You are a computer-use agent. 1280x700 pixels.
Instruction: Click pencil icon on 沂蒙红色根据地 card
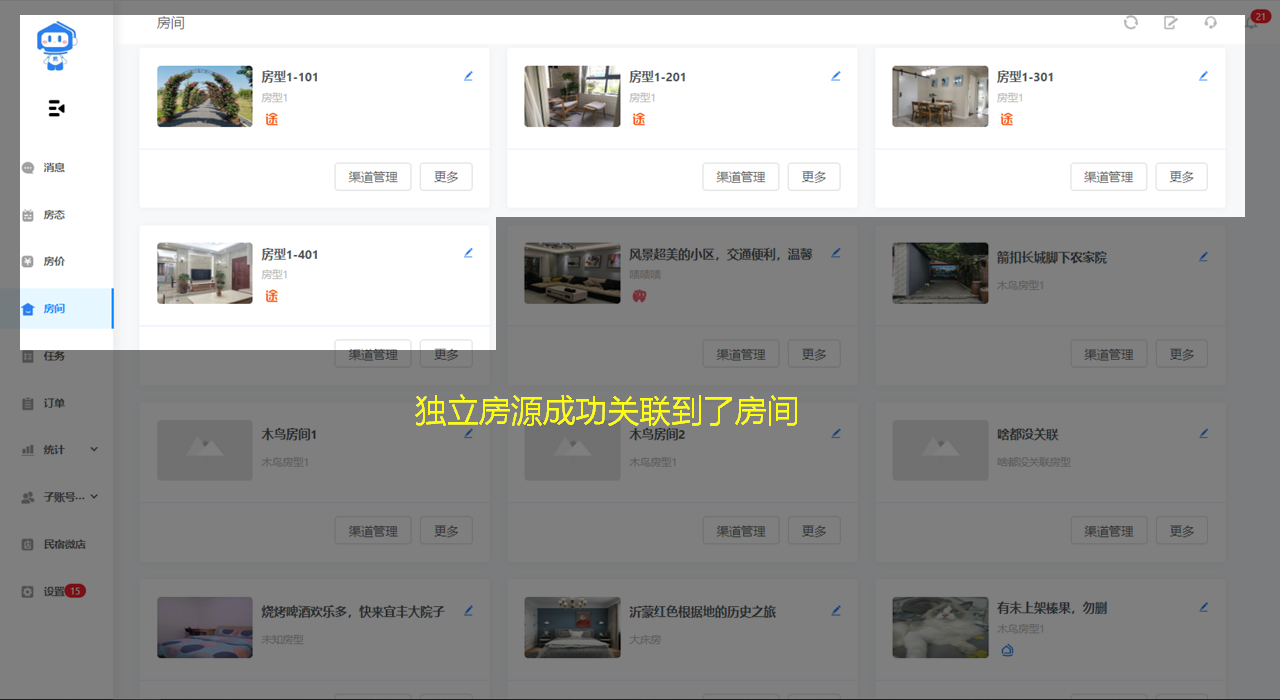click(x=836, y=610)
